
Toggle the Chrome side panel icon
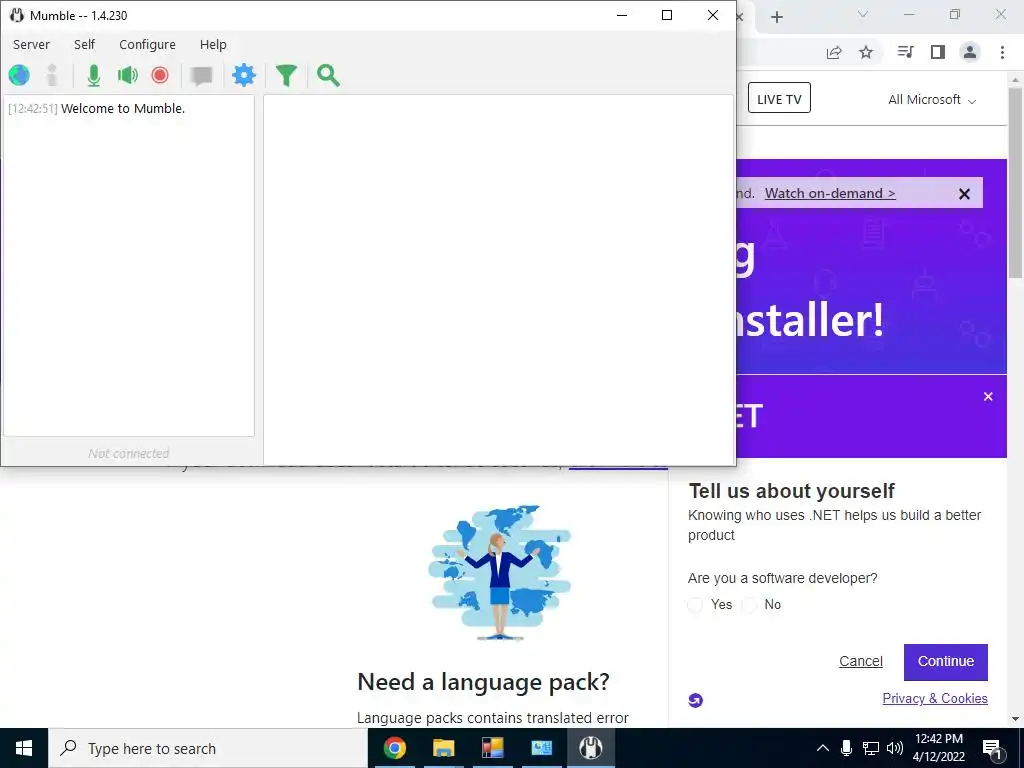tap(938, 52)
